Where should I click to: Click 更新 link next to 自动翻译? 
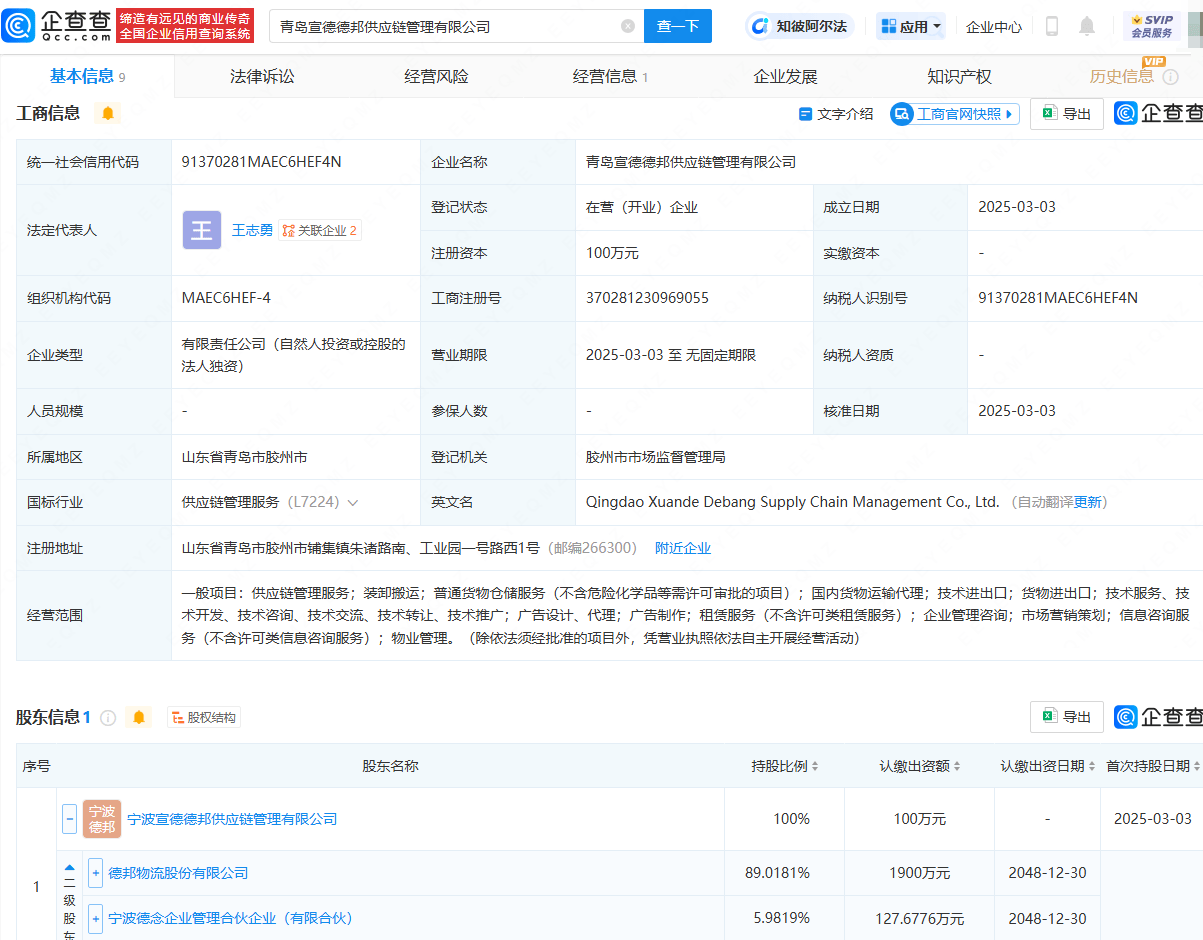1087,502
